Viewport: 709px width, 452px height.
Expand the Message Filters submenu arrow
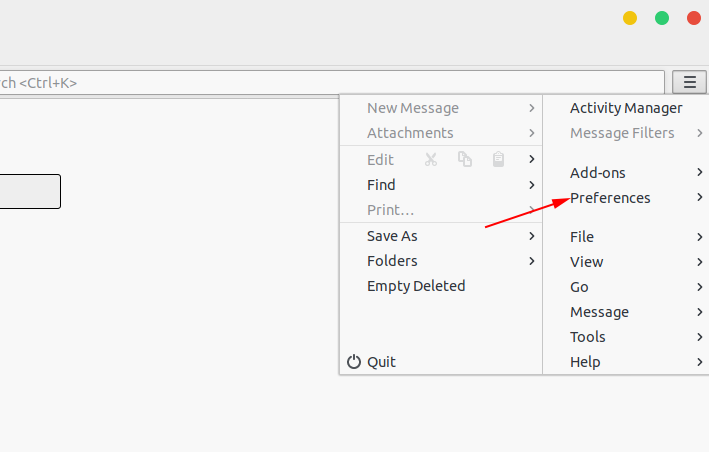pos(700,133)
